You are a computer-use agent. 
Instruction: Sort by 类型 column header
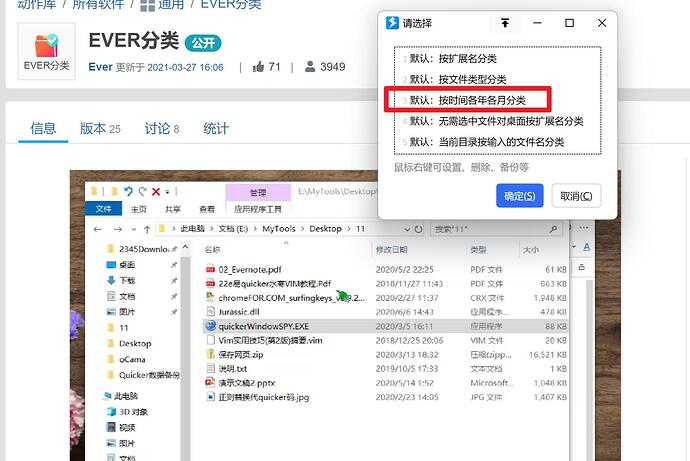coord(478,250)
